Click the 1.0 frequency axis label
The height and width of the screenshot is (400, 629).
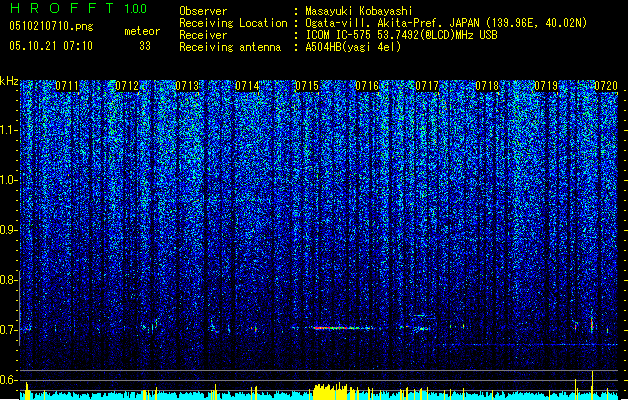point(9,180)
